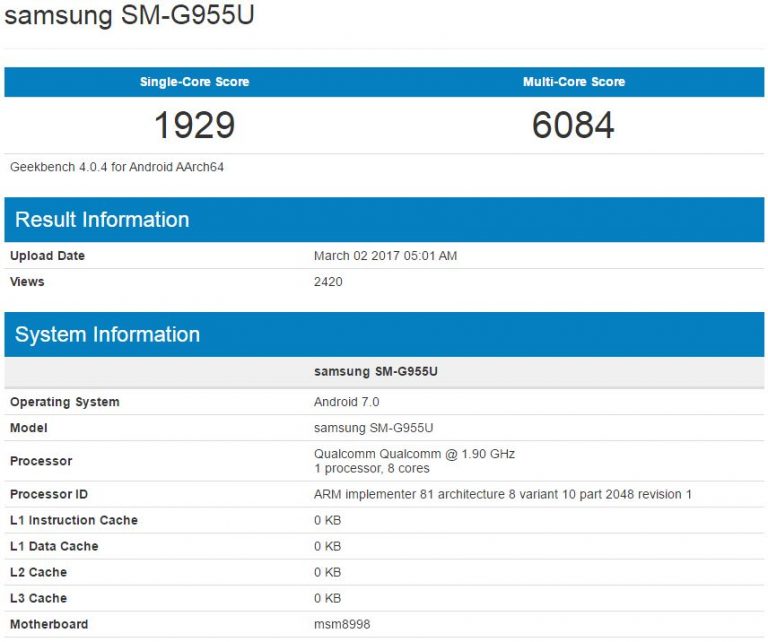Click the single-core score value 1929
768x642 pixels.
[194, 125]
